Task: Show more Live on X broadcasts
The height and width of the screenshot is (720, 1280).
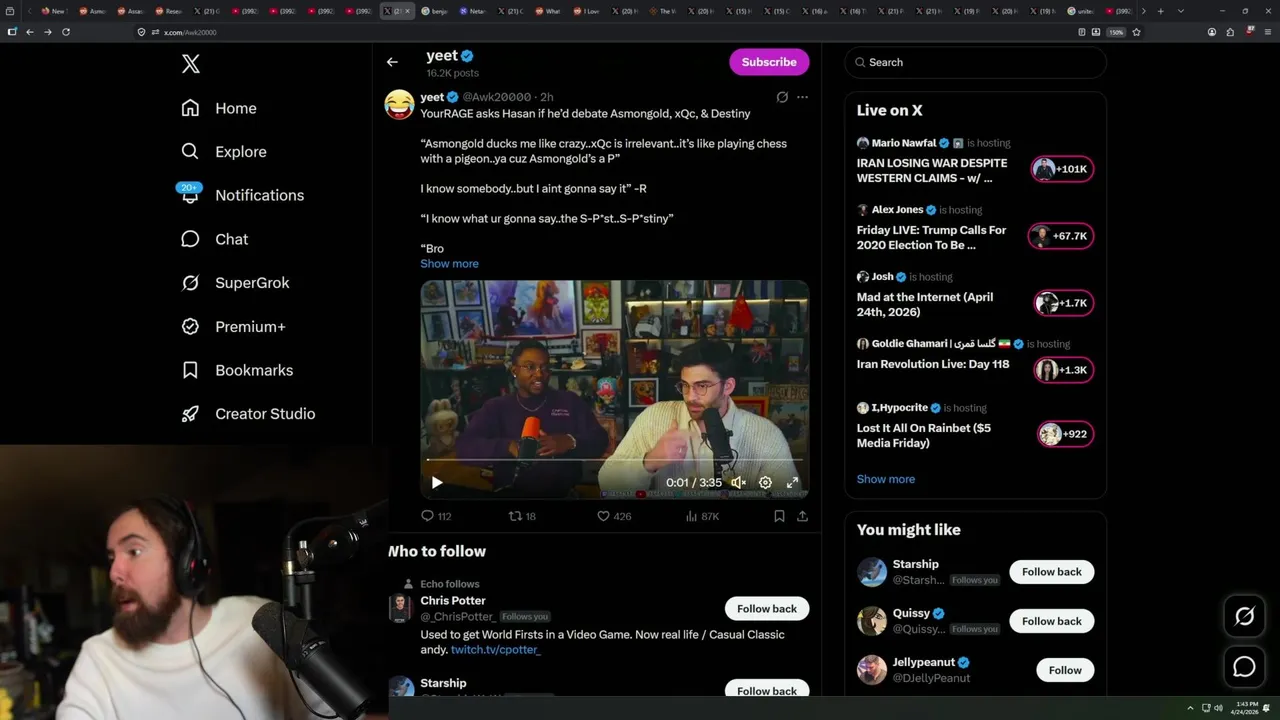Action: 885,479
